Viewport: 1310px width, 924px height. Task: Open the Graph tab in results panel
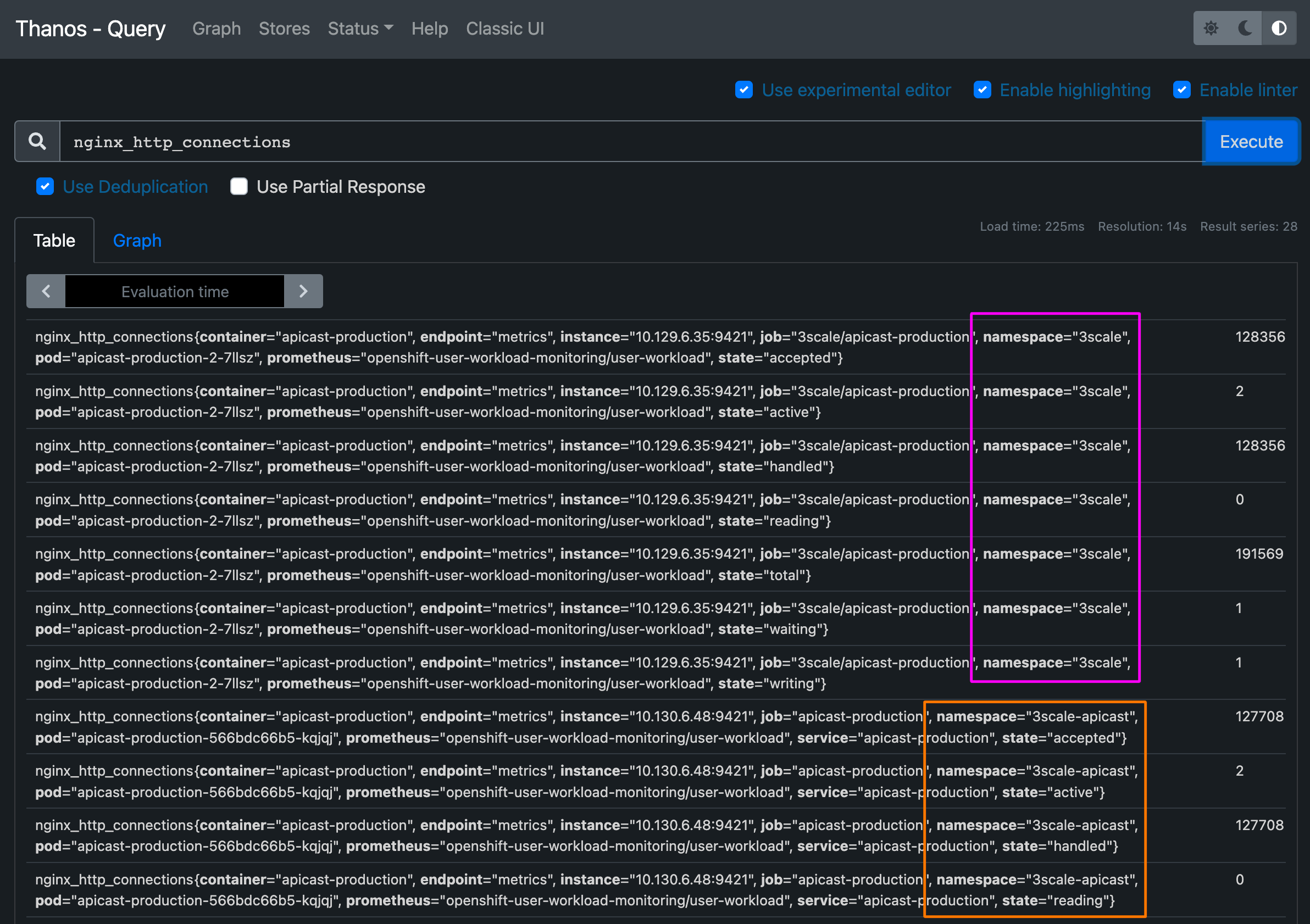click(137, 241)
